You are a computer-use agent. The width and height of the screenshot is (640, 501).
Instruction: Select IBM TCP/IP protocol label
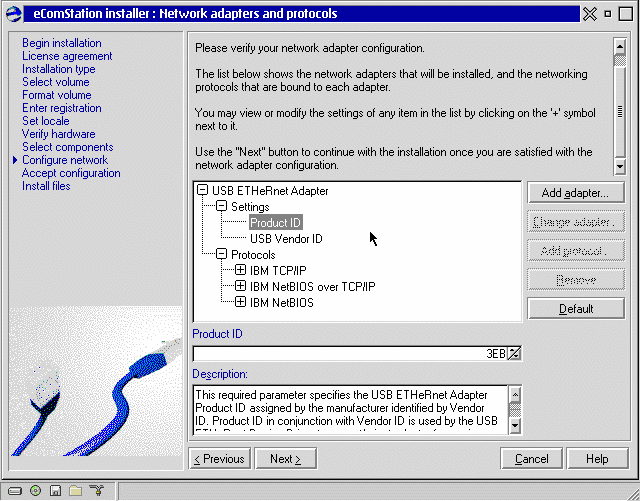pos(278,270)
